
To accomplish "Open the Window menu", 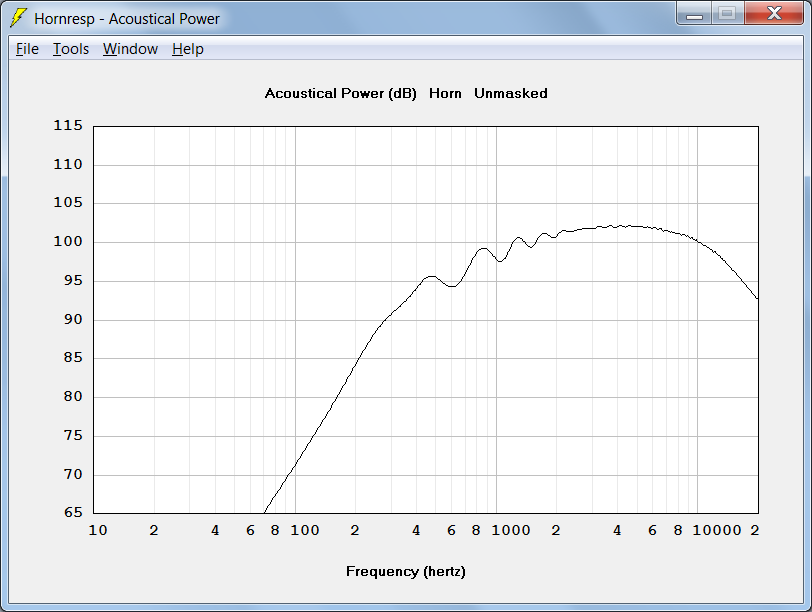I will click(130, 49).
